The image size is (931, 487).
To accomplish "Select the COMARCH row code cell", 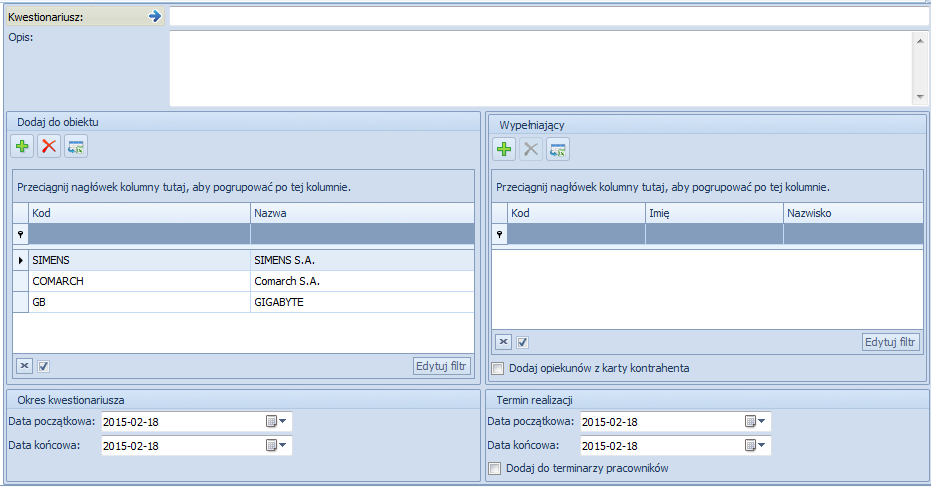I will point(140,281).
